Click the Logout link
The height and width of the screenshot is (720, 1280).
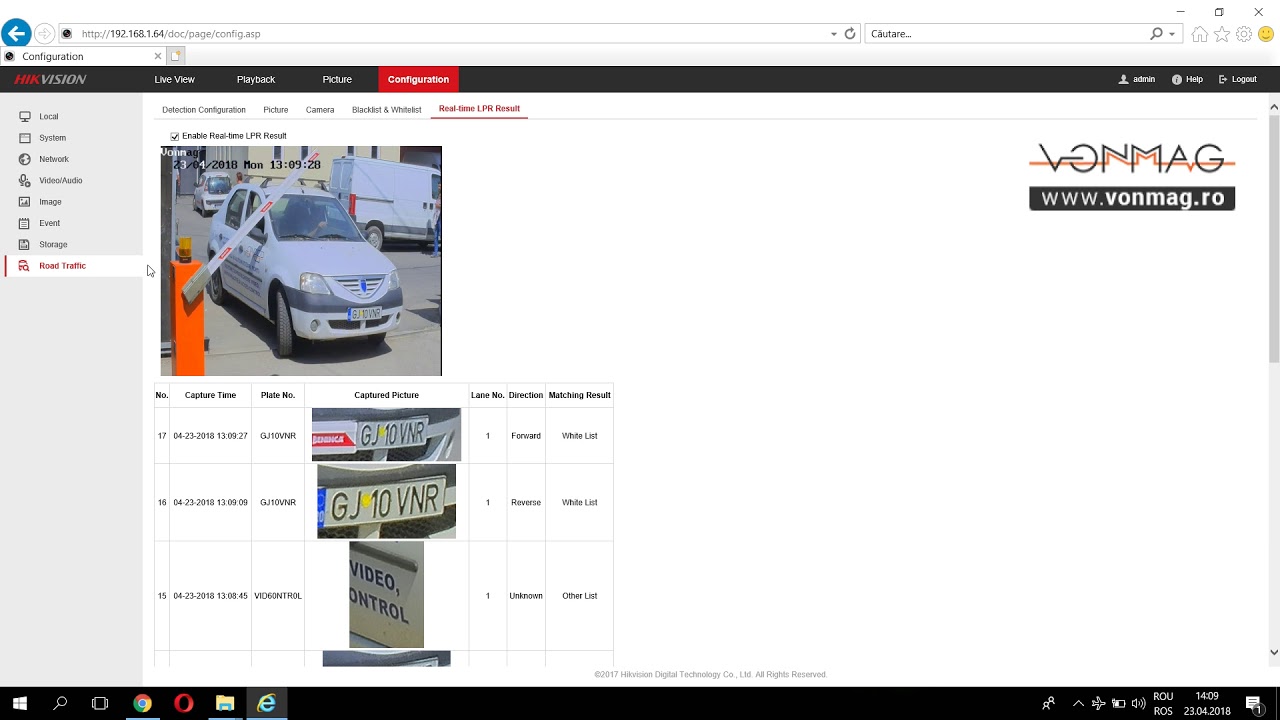(1238, 79)
